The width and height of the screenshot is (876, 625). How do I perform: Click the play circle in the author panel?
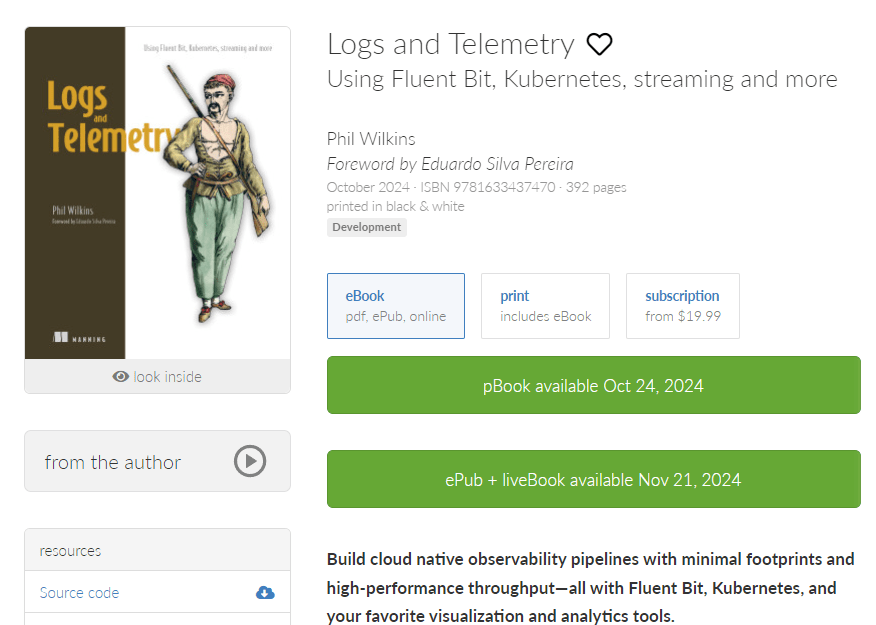(x=249, y=461)
